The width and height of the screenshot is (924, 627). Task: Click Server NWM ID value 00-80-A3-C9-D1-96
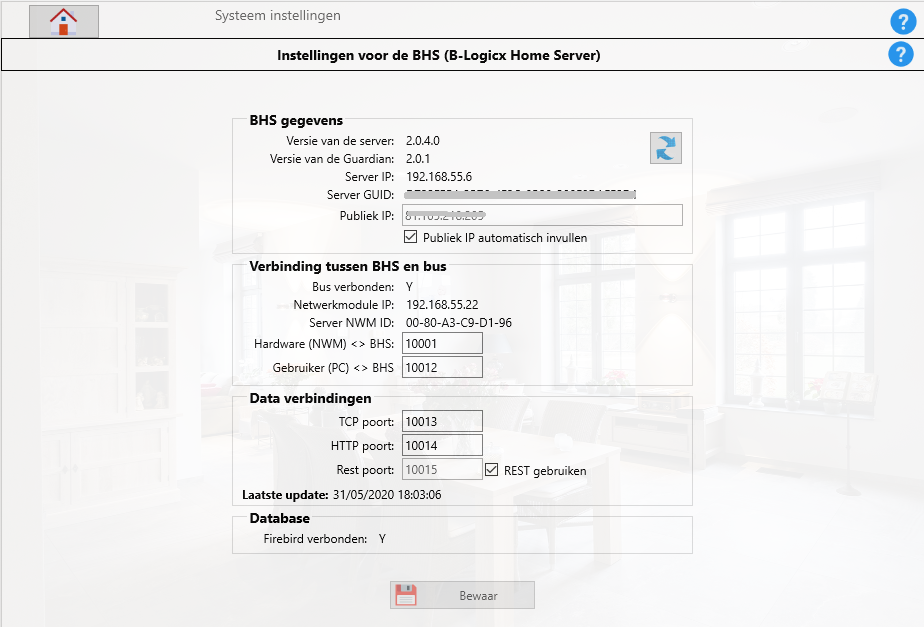(x=458, y=323)
